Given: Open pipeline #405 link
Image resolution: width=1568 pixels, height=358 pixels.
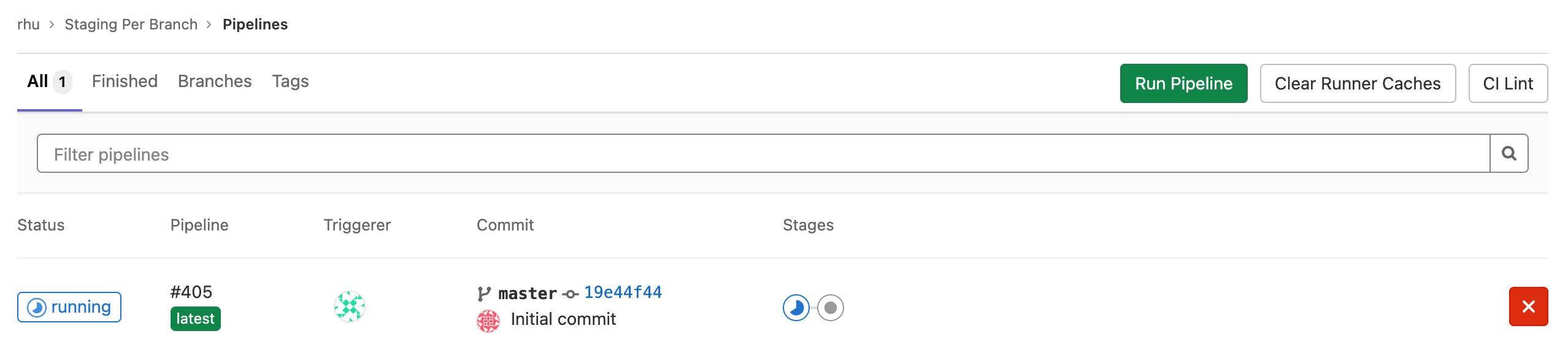Looking at the screenshot, I should pyautogui.click(x=191, y=292).
